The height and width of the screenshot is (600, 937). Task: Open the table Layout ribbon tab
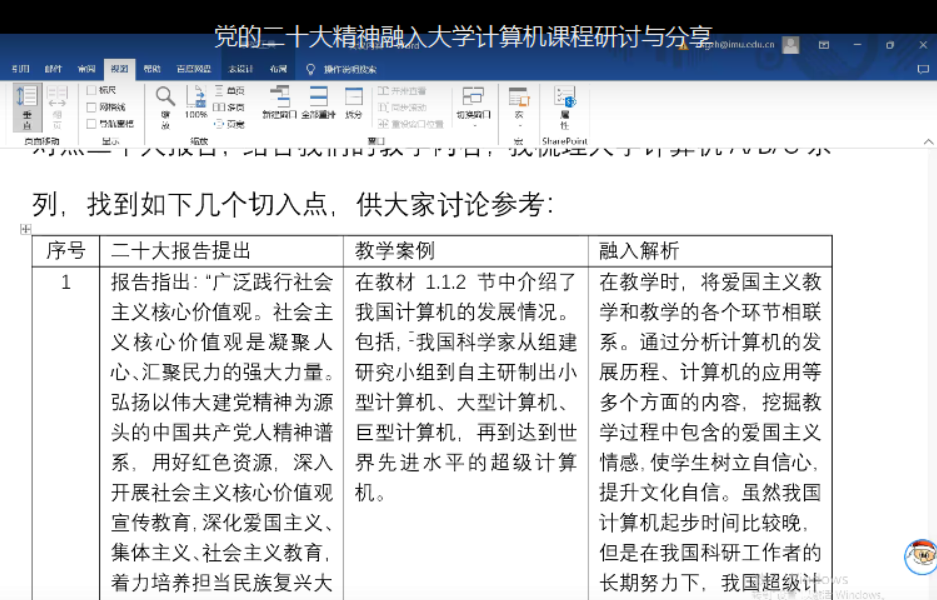[x=277, y=69]
